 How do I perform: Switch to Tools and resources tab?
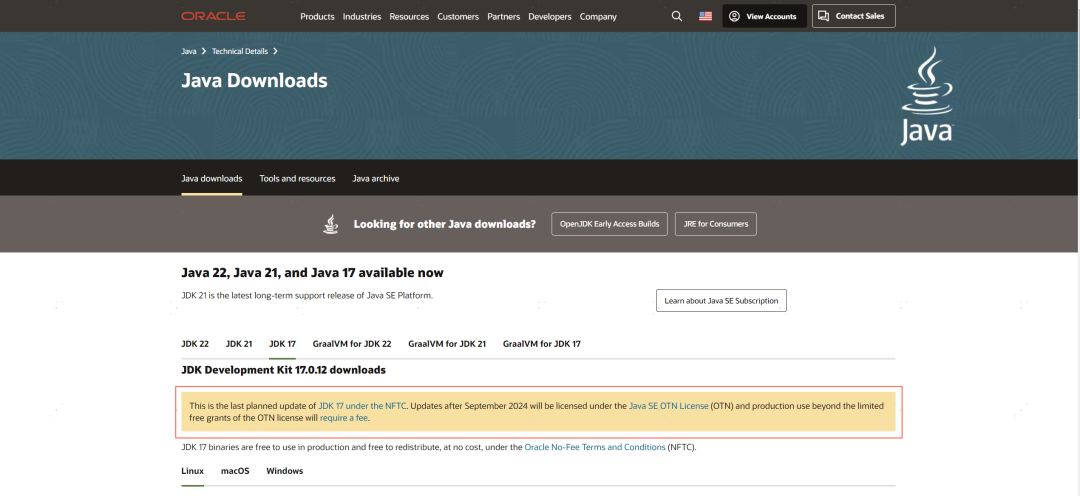pos(298,178)
